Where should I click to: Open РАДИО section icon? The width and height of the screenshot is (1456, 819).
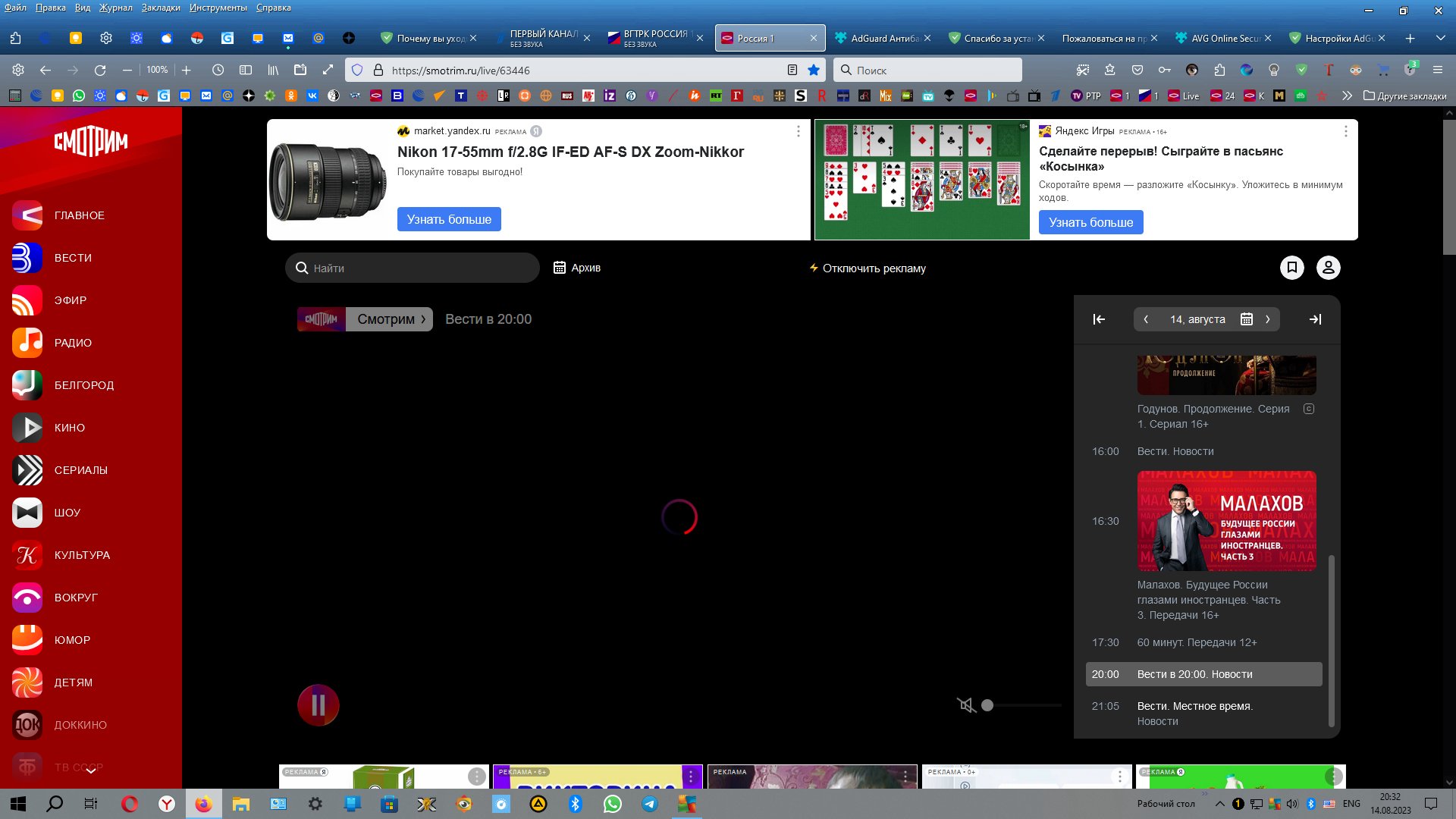click(x=27, y=343)
